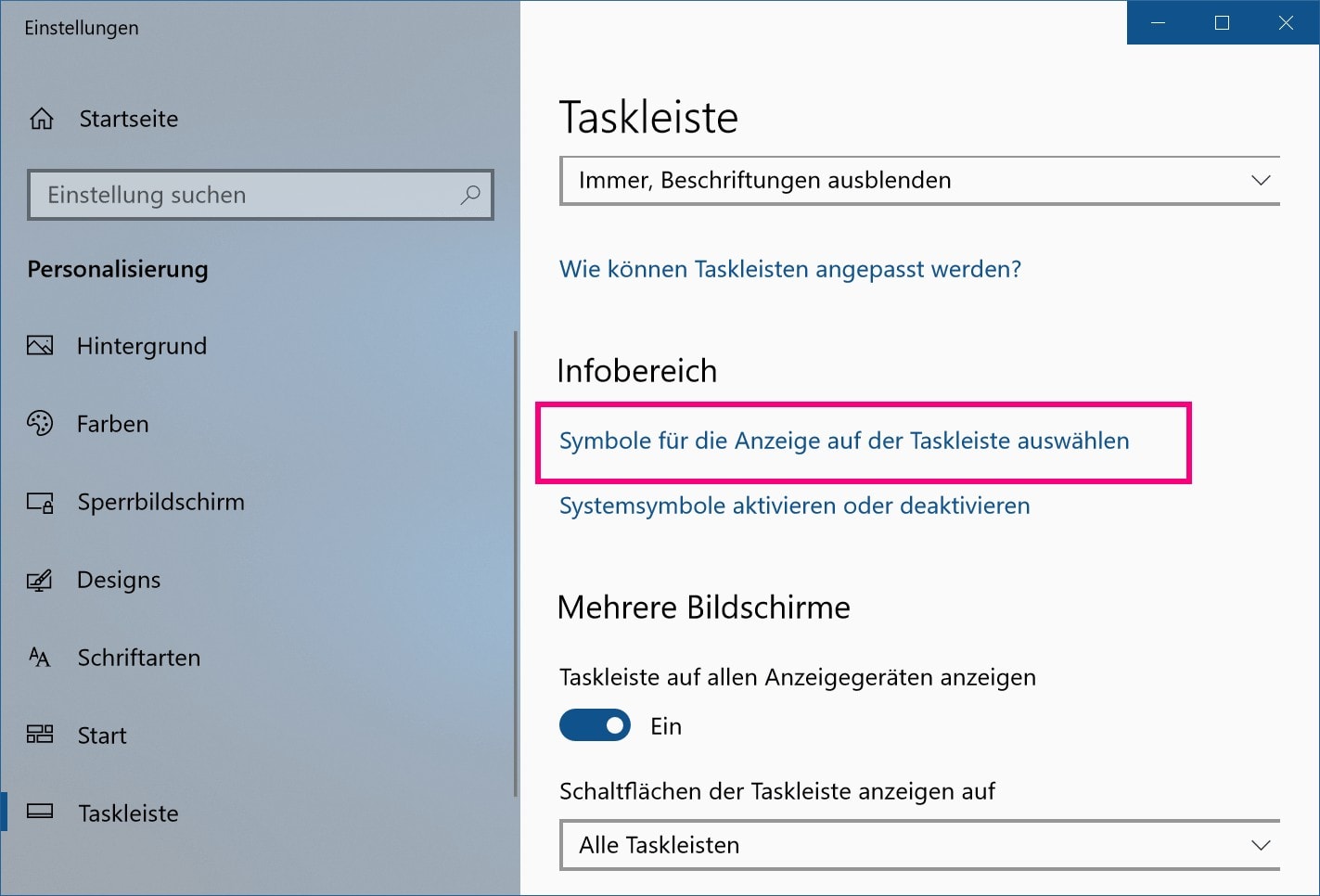Click the Schriftarten font icon
This screenshot has width=1320, height=896.
(x=40, y=658)
